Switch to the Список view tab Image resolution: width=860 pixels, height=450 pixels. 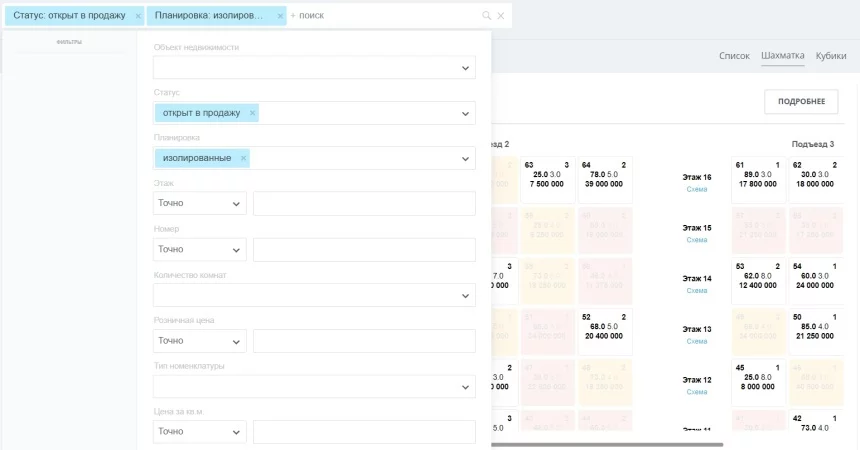click(734, 55)
